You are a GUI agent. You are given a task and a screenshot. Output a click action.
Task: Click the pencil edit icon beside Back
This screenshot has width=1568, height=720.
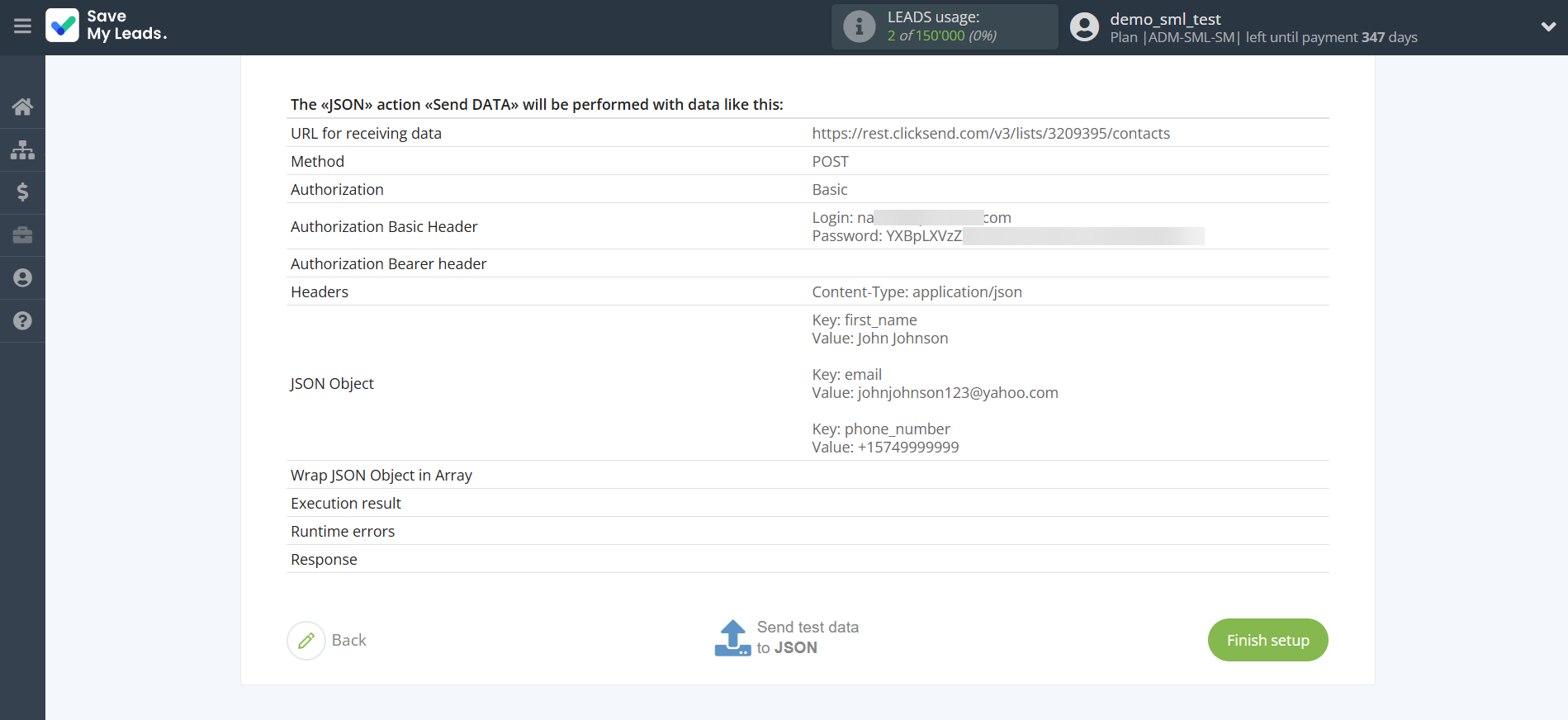pyautogui.click(x=306, y=640)
